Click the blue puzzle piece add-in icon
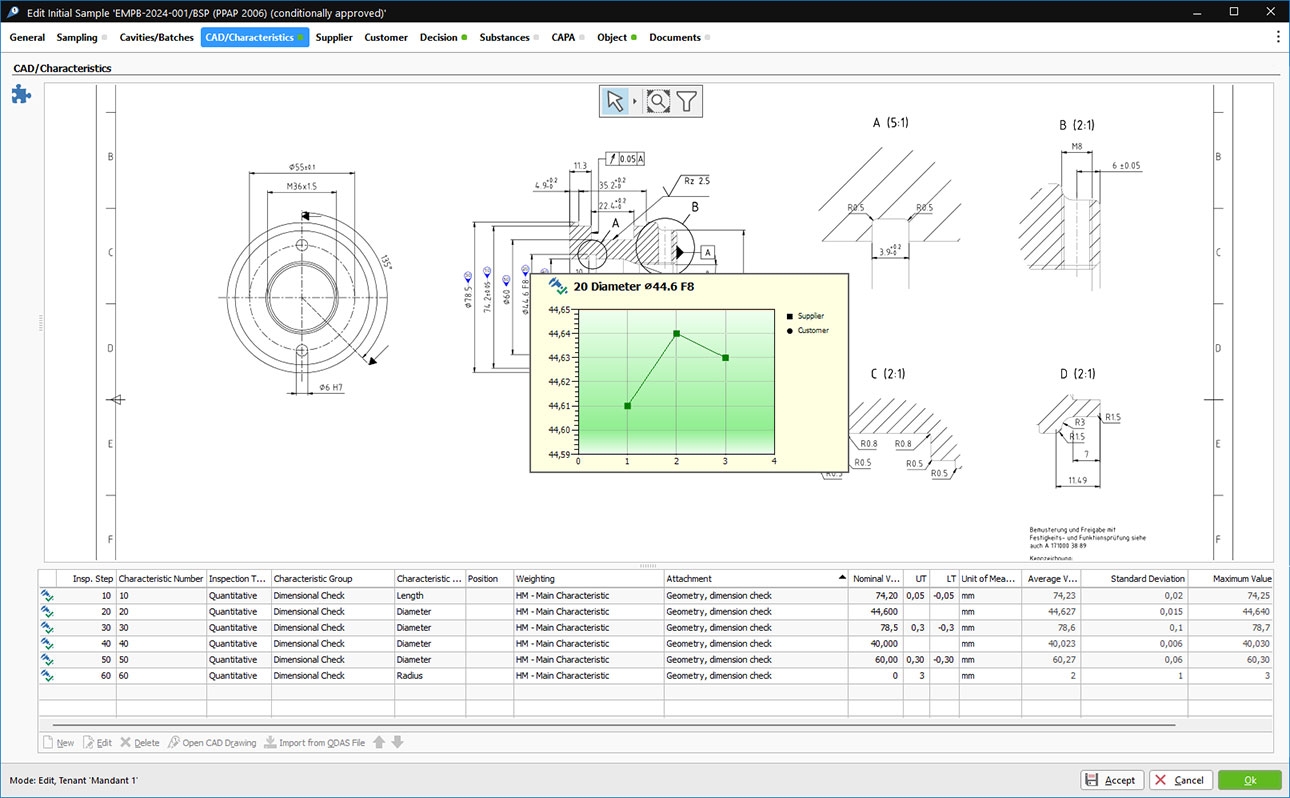Viewport: 1290px width, 798px height. (21, 94)
